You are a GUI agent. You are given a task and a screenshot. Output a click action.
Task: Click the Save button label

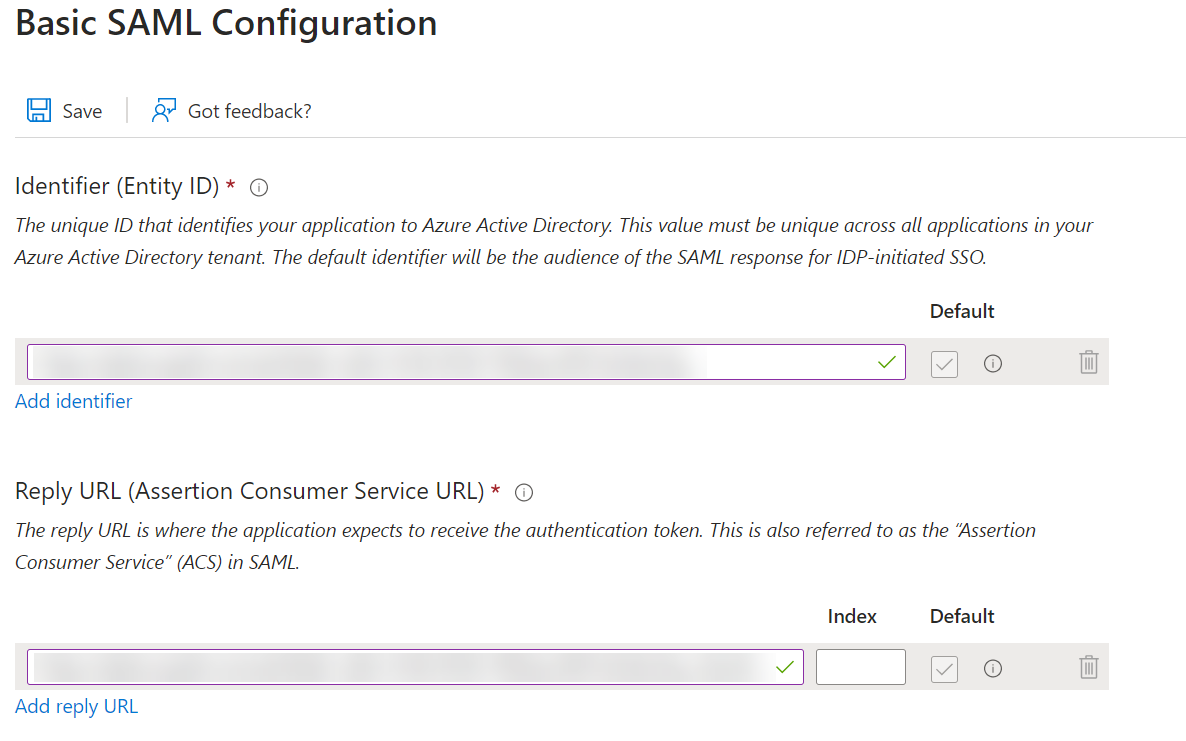[82, 110]
